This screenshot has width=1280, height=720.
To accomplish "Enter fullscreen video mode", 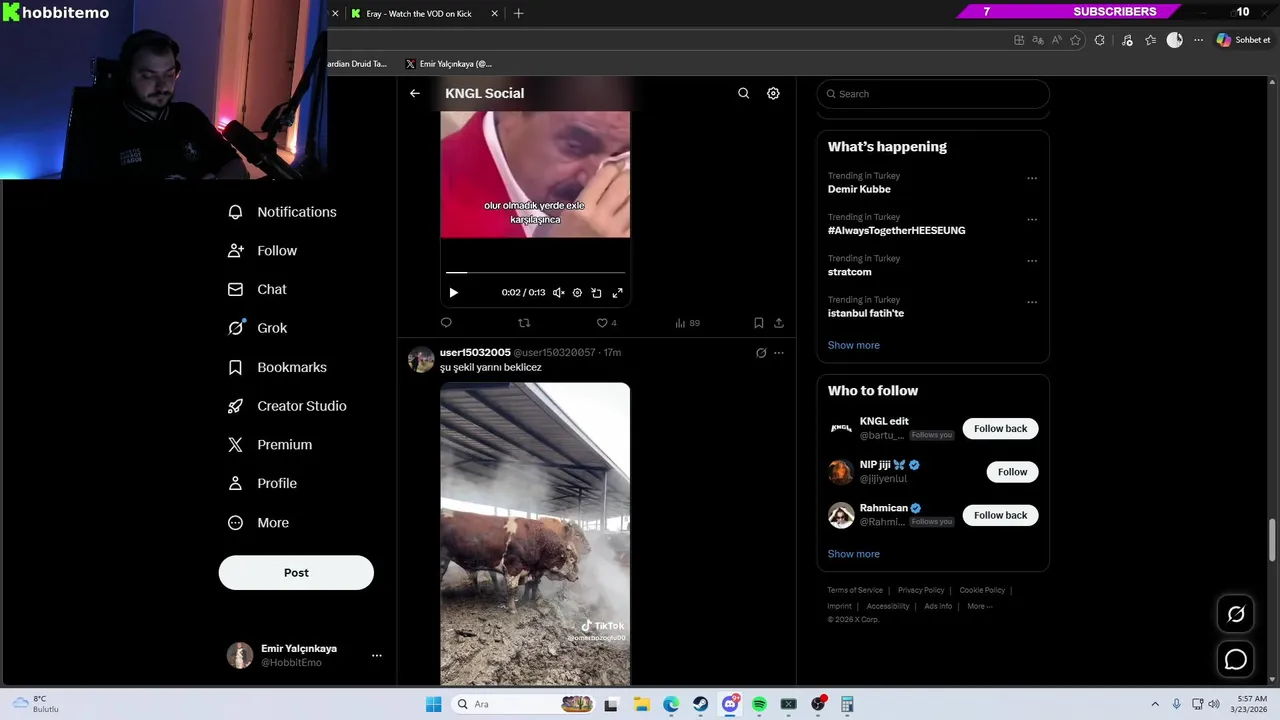I will [617, 293].
